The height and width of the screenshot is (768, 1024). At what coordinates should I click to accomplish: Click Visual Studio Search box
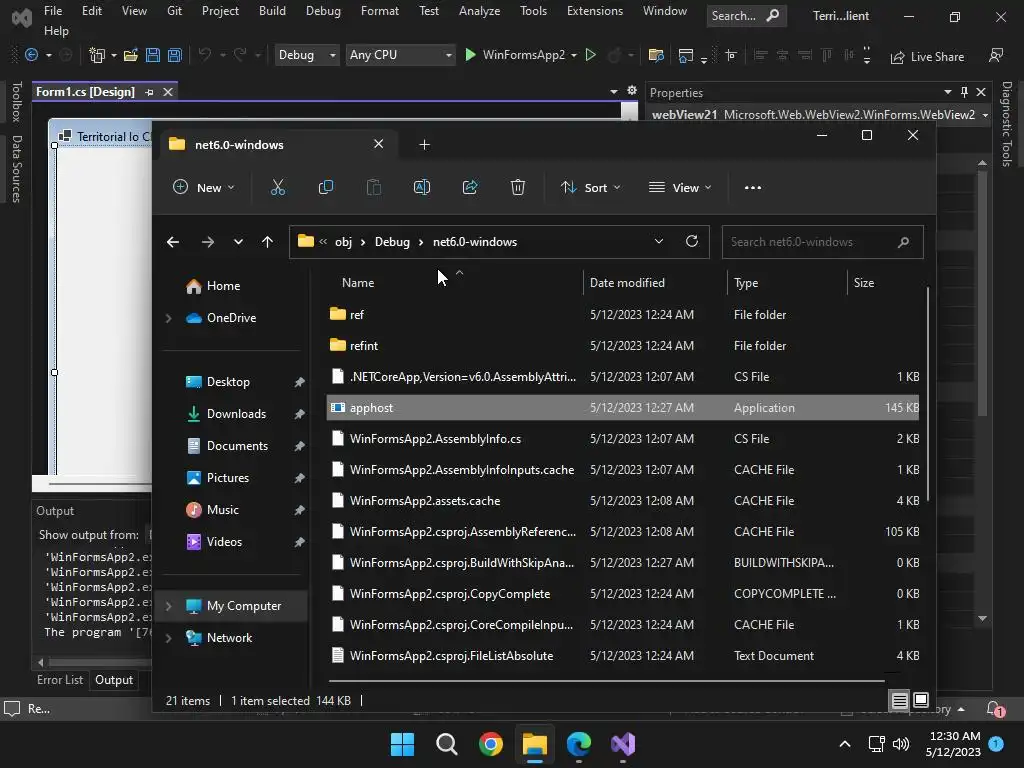point(746,15)
